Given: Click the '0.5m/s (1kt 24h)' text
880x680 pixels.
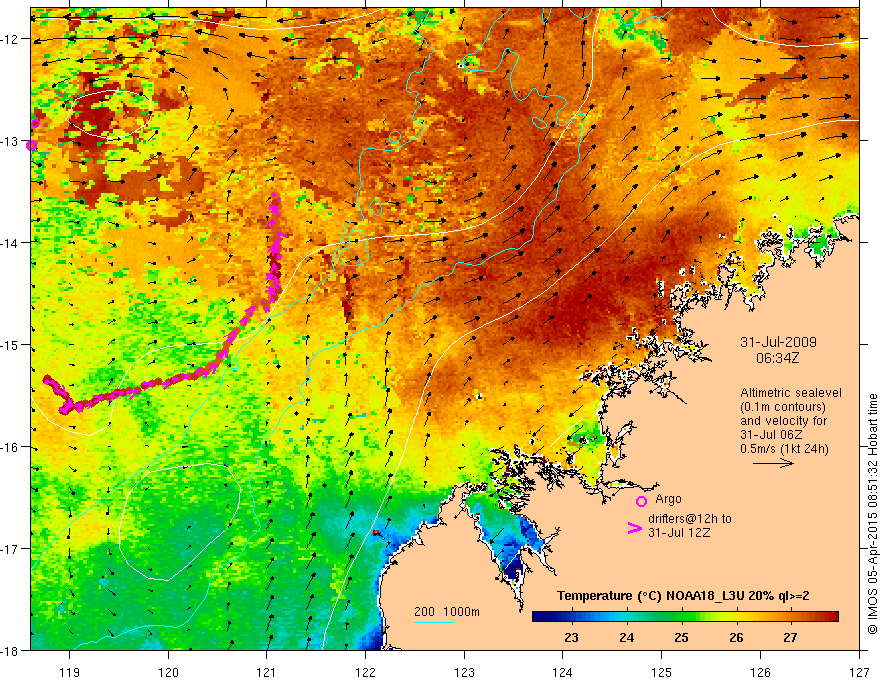Looking at the screenshot, I should 785,449.
